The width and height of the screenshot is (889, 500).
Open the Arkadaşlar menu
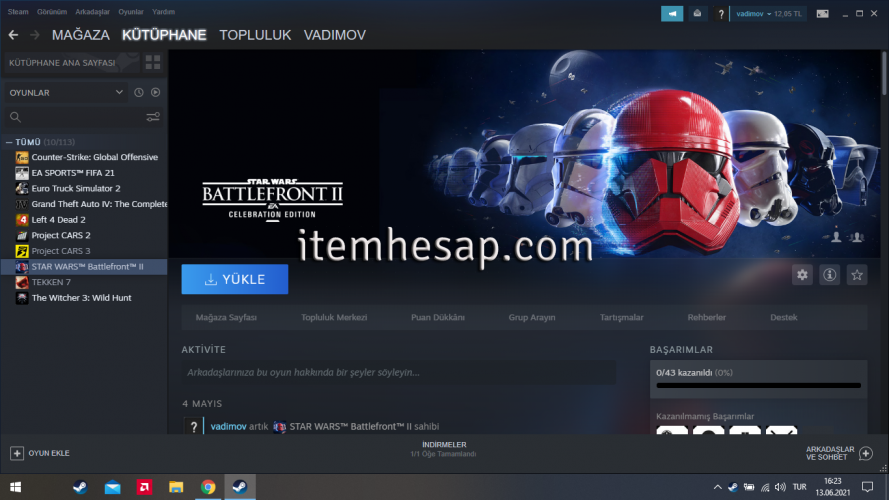coord(92,12)
